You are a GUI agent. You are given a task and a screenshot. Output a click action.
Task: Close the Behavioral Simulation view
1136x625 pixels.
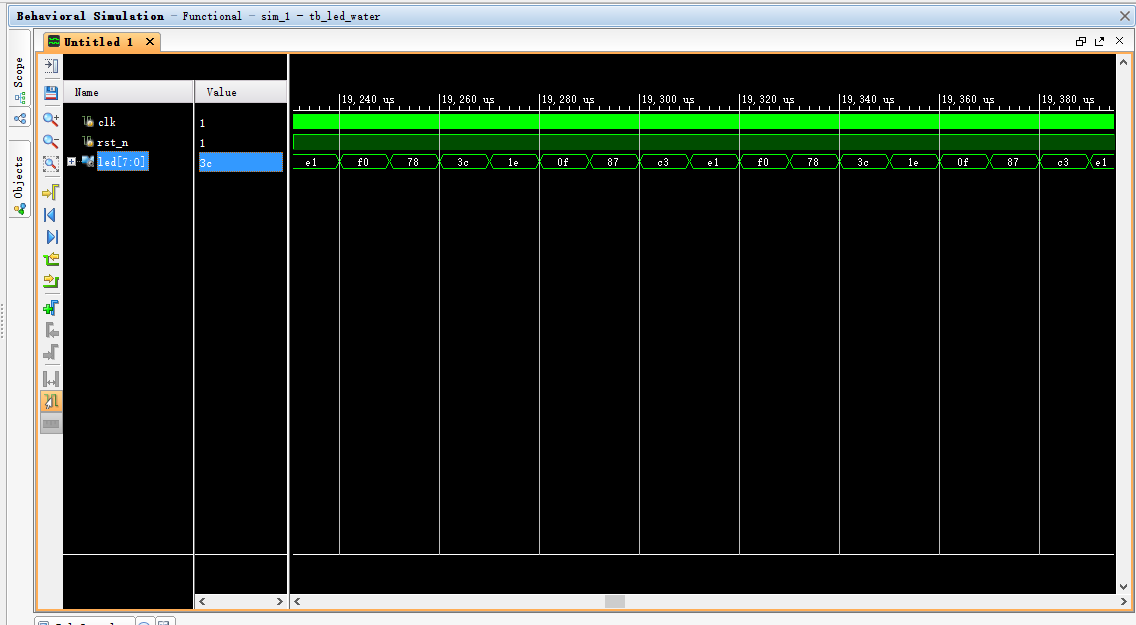point(1124,15)
